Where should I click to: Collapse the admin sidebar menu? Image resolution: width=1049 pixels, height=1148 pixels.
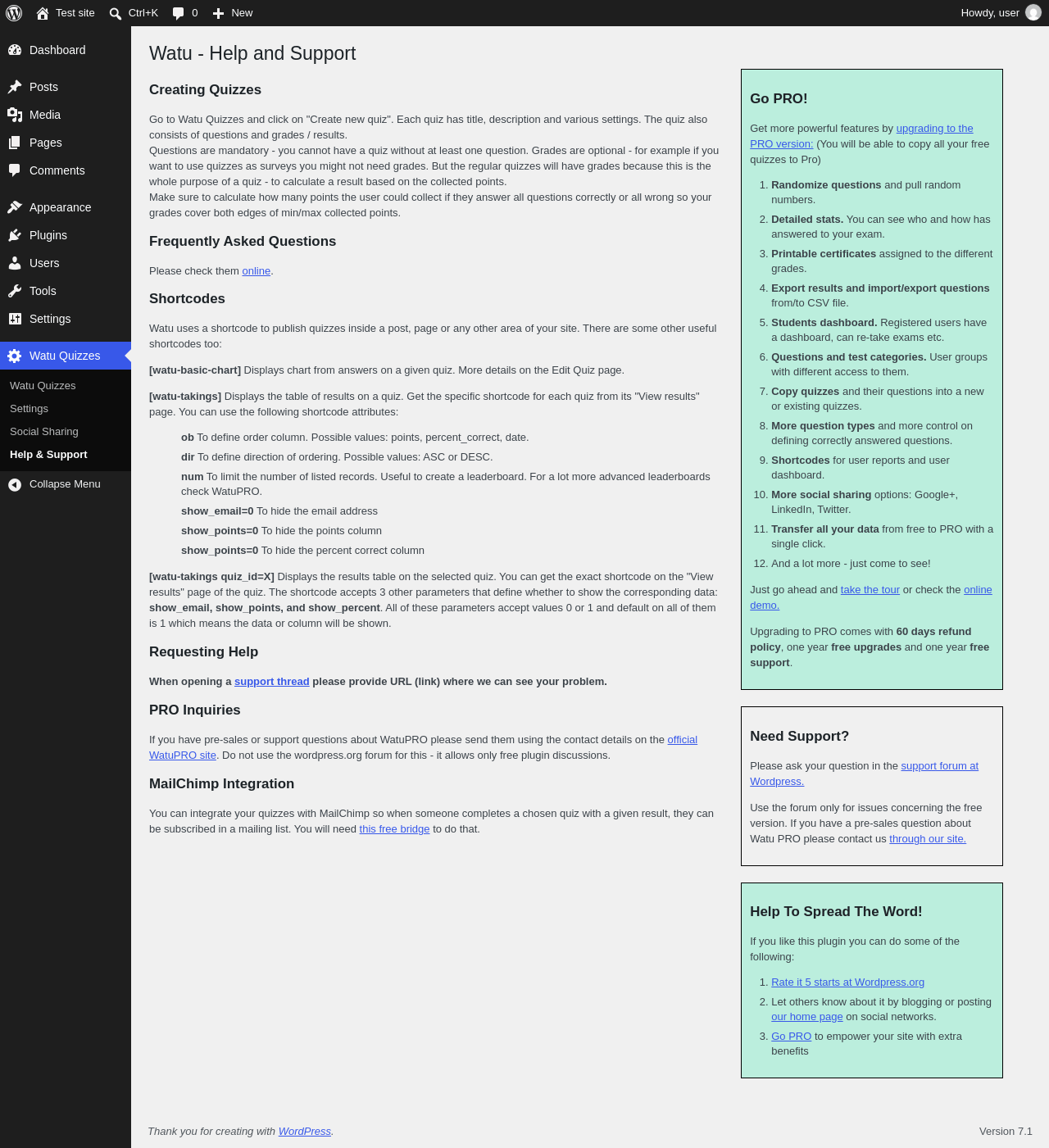tap(66, 484)
